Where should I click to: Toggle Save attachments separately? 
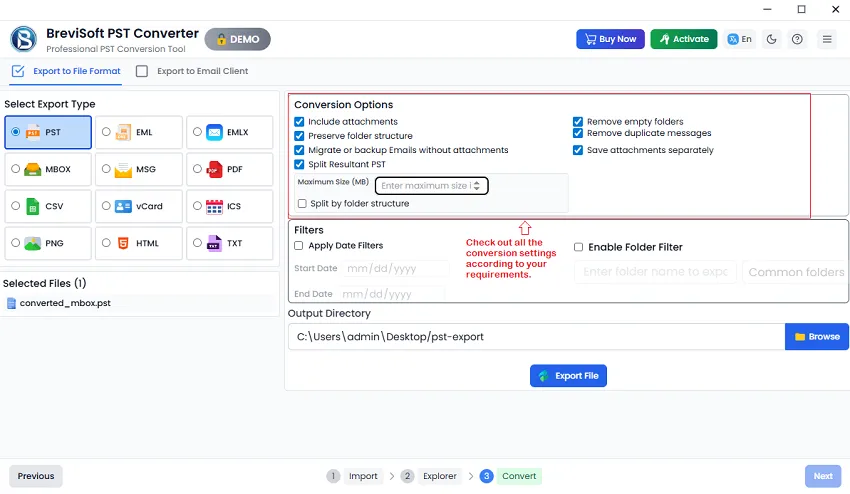coord(578,150)
